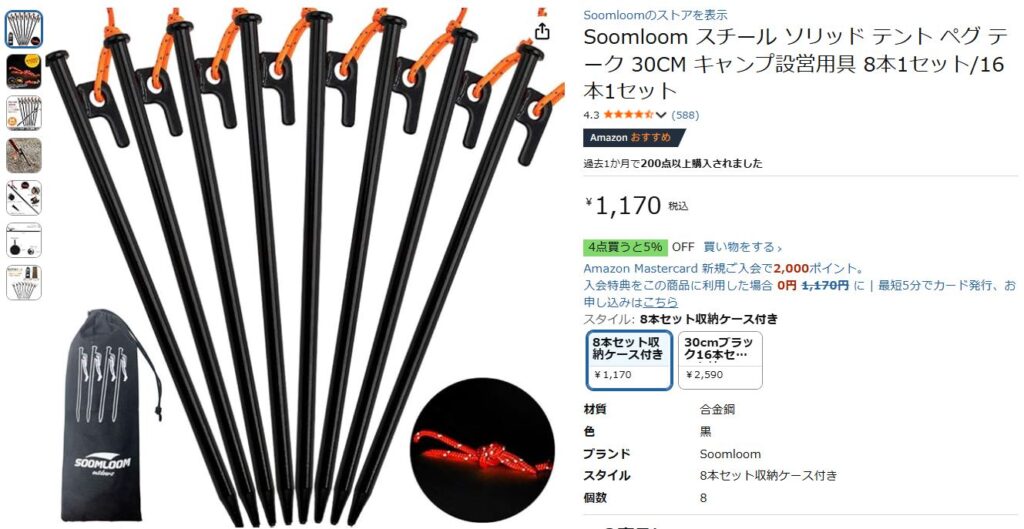Click the share icon above product image
The height and width of the screenshot is (529, 1024).
click(x=541, y=31)
